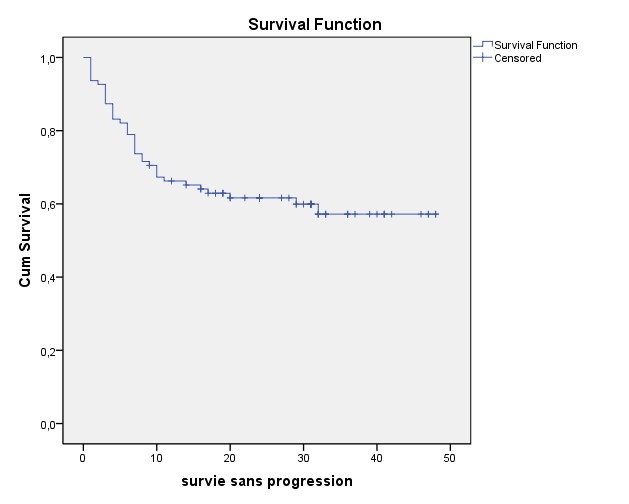Click the Censored legend label
Screen dimensions: 629x504
point(512,58)
